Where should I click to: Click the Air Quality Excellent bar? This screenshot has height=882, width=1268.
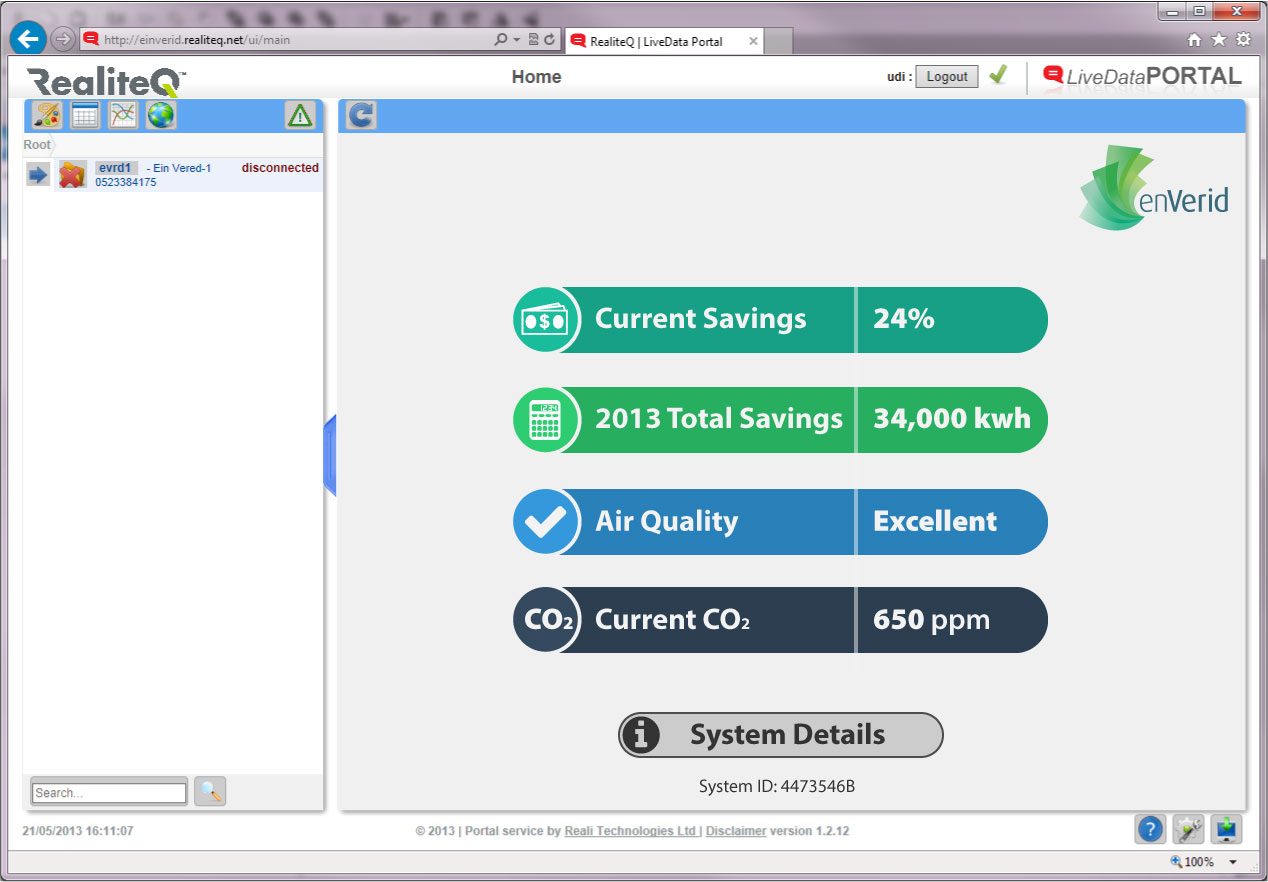pos(781,521)
